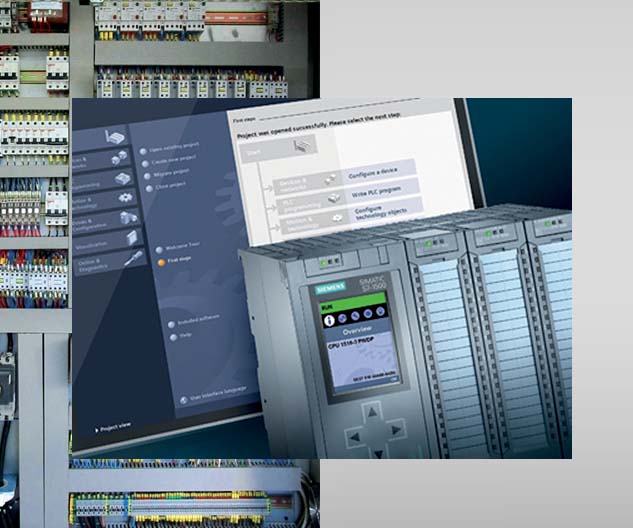Select Migrate project option

[x=167, y=174]
